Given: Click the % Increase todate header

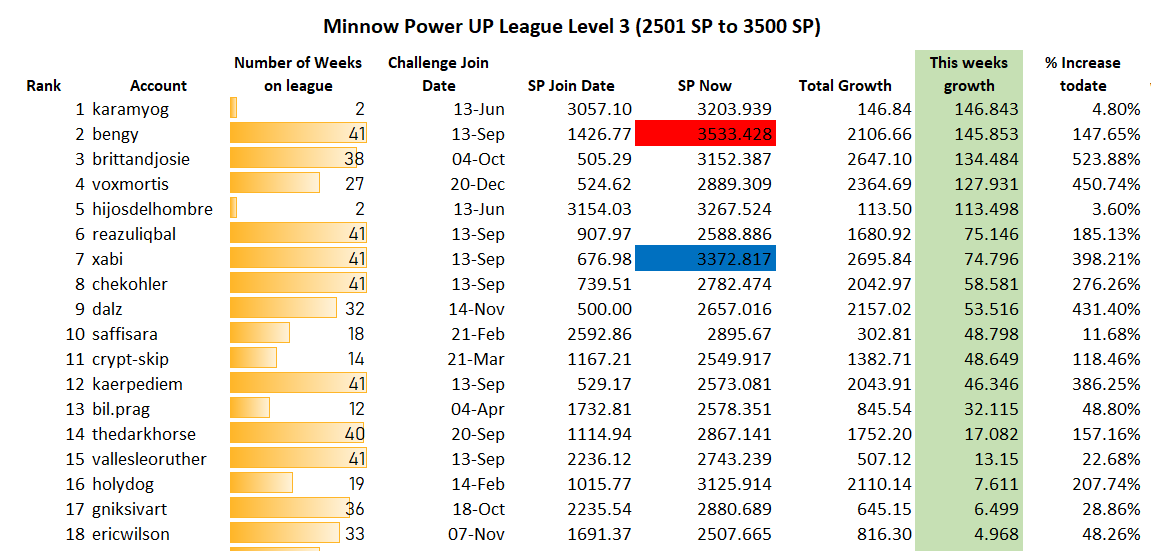Looking at the screenshot, I should tap(1083, 74).
